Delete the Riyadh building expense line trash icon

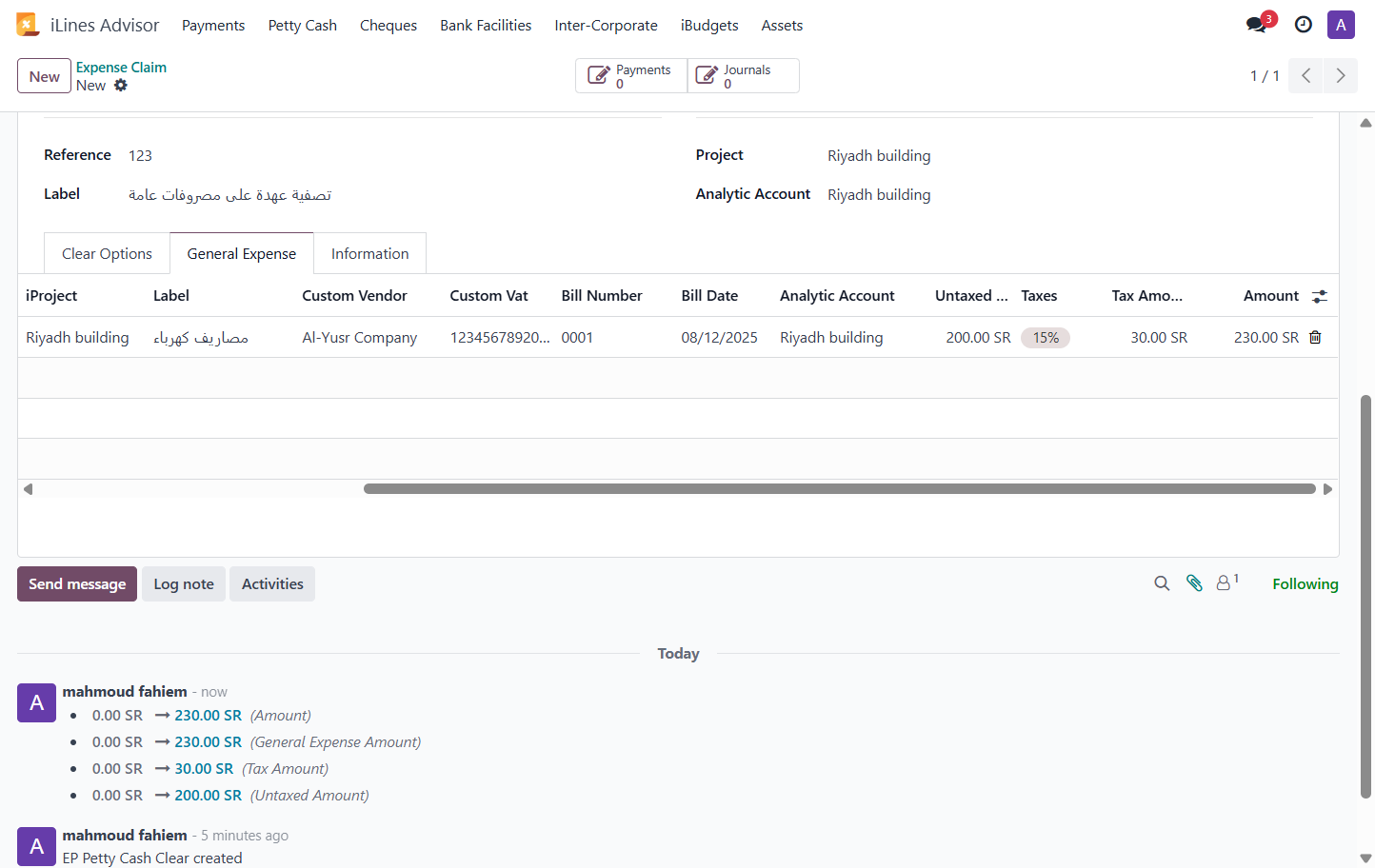click(x=1315, y=337)
